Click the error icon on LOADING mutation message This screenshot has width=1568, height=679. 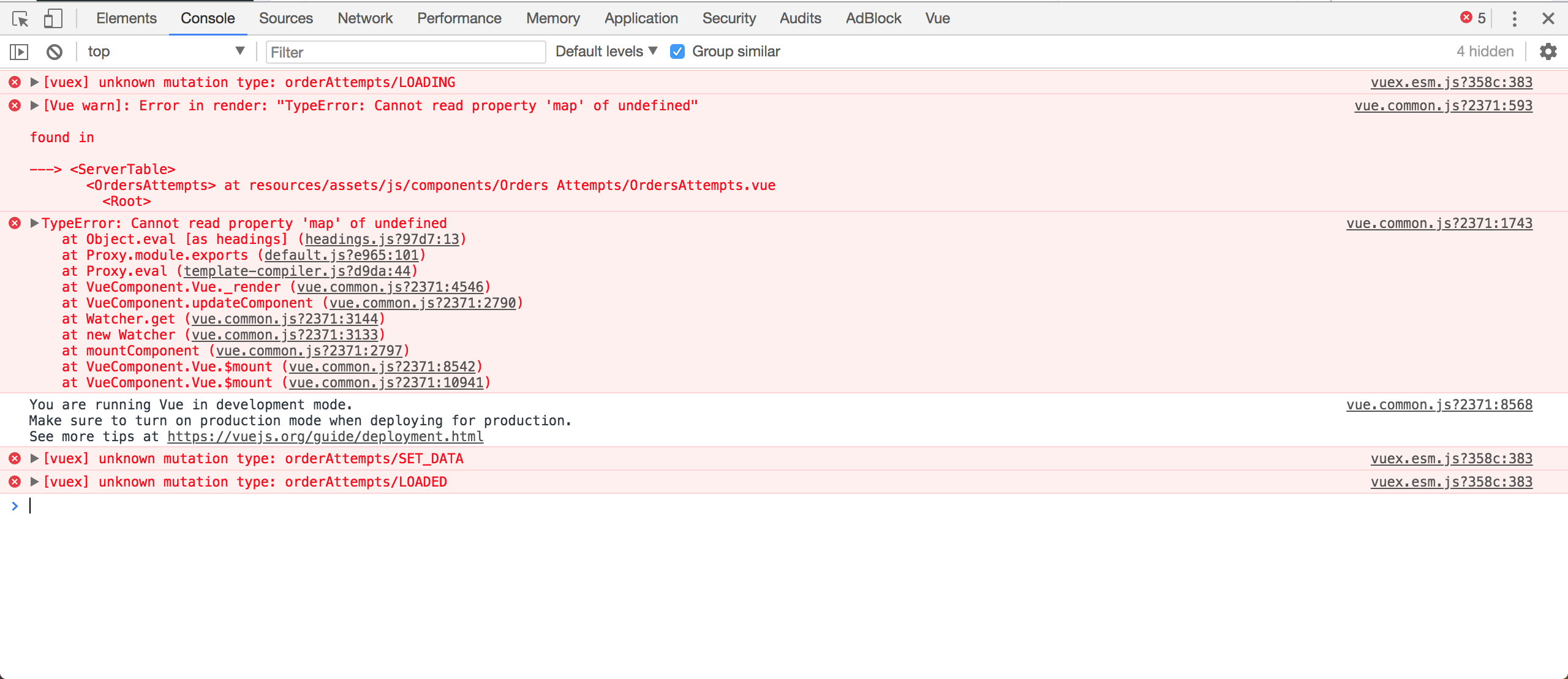[14, 82]
